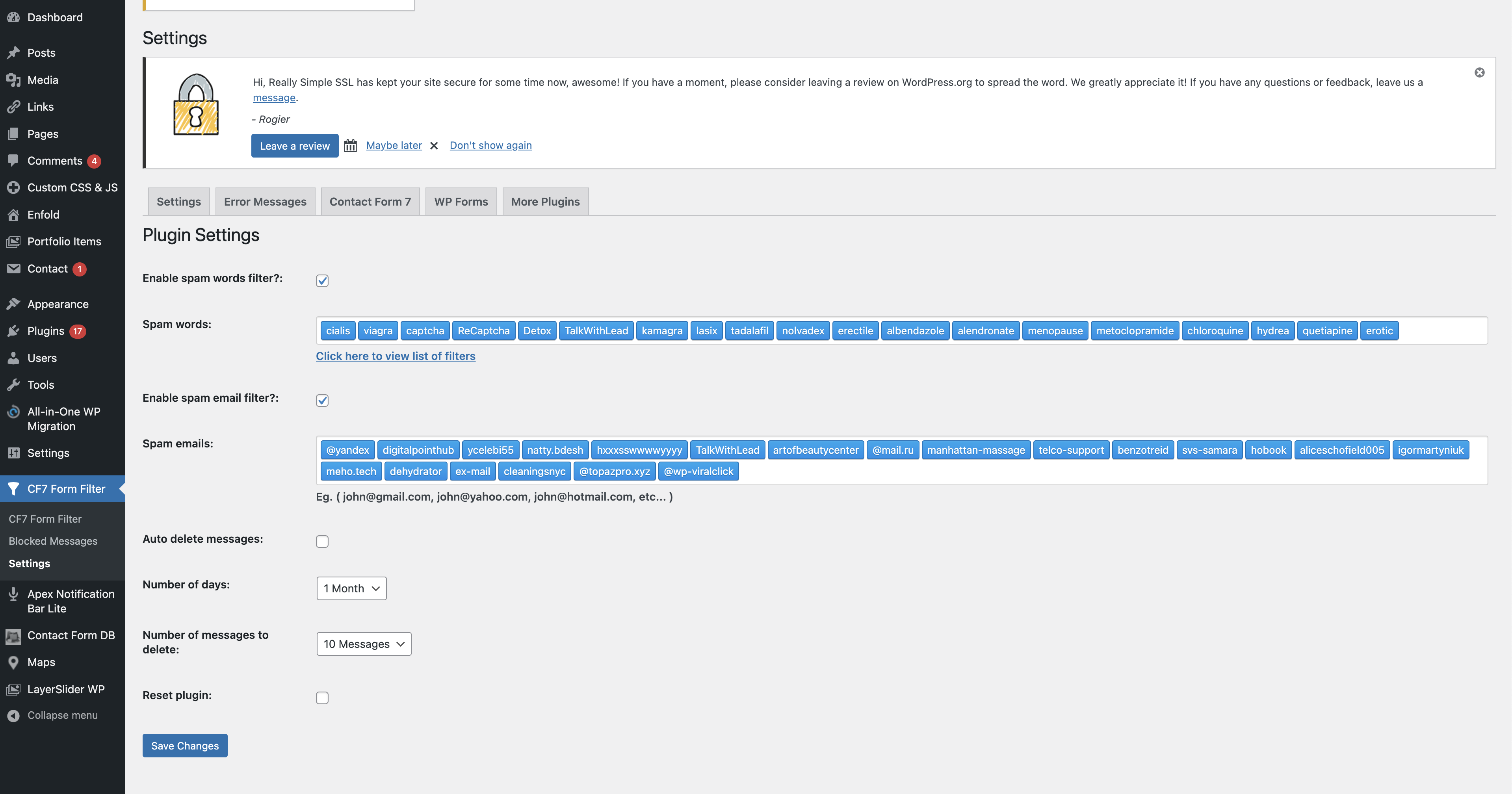This screenshot has height=794, width=1512.
Task: Click the @yandex spam email tag
Action: pyautogui.click(x=347, y=450)
